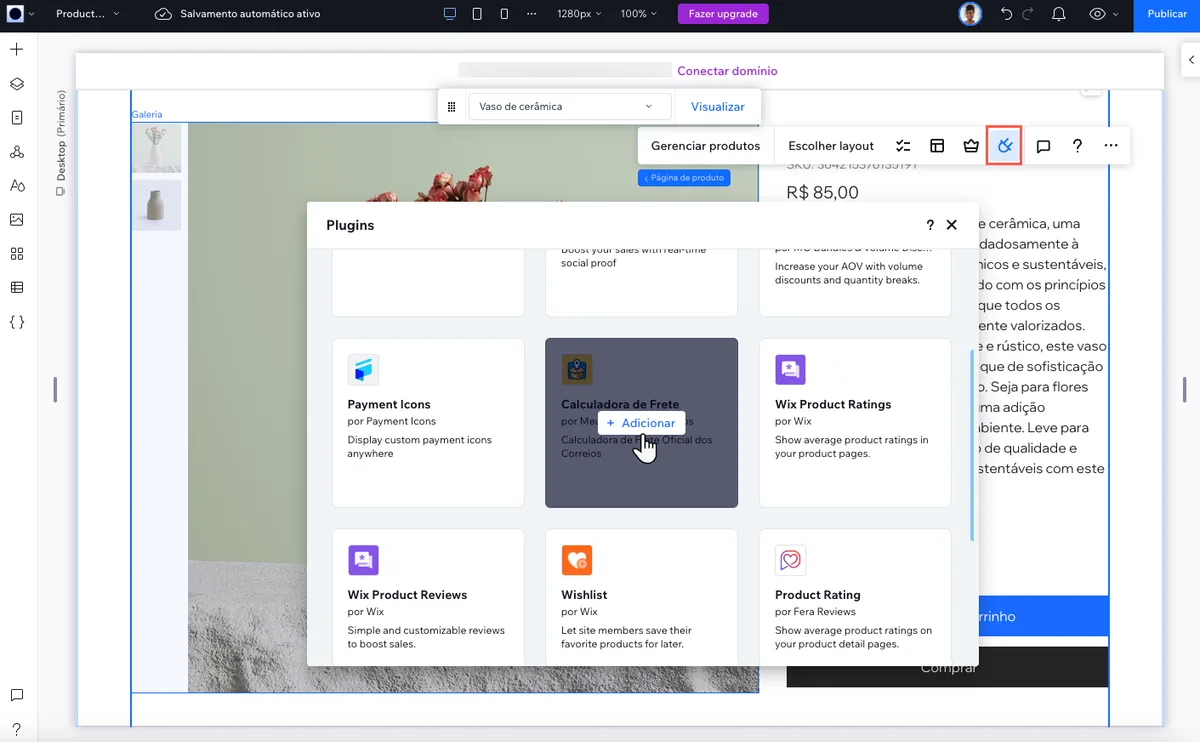Open the Add Elements plus icon in left sidebar
The width and height of the screenshot is (1200, 742).
coord(17,50)
